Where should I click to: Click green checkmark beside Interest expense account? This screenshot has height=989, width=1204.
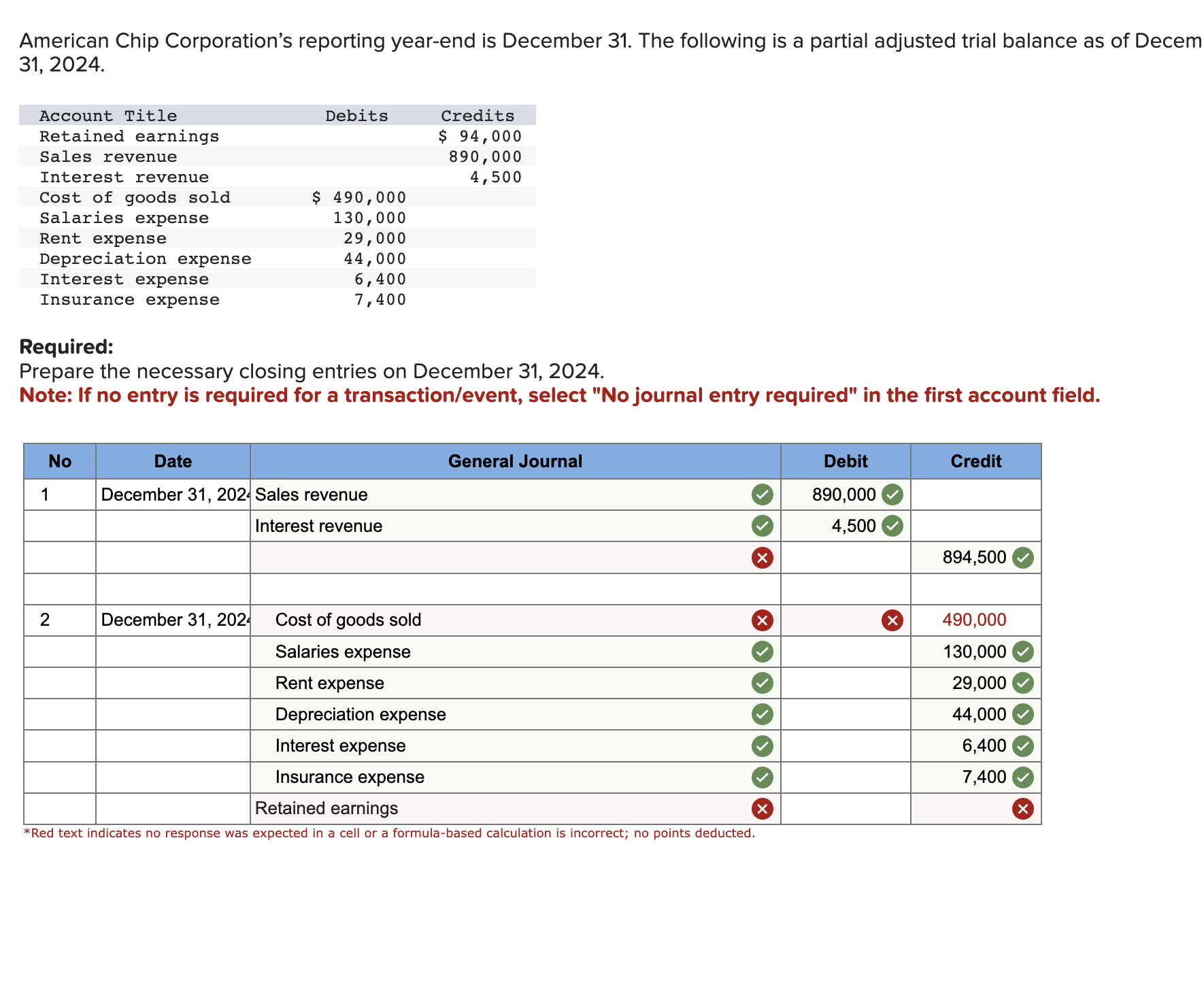(762, 746)
